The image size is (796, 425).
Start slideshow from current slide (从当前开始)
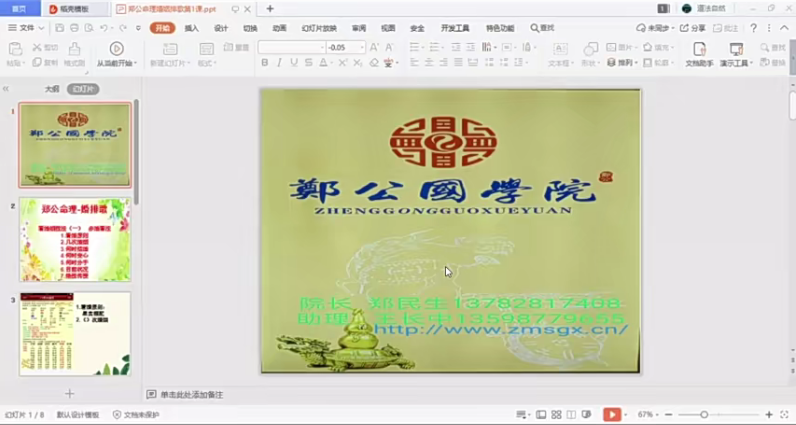(x=117, y=54)
